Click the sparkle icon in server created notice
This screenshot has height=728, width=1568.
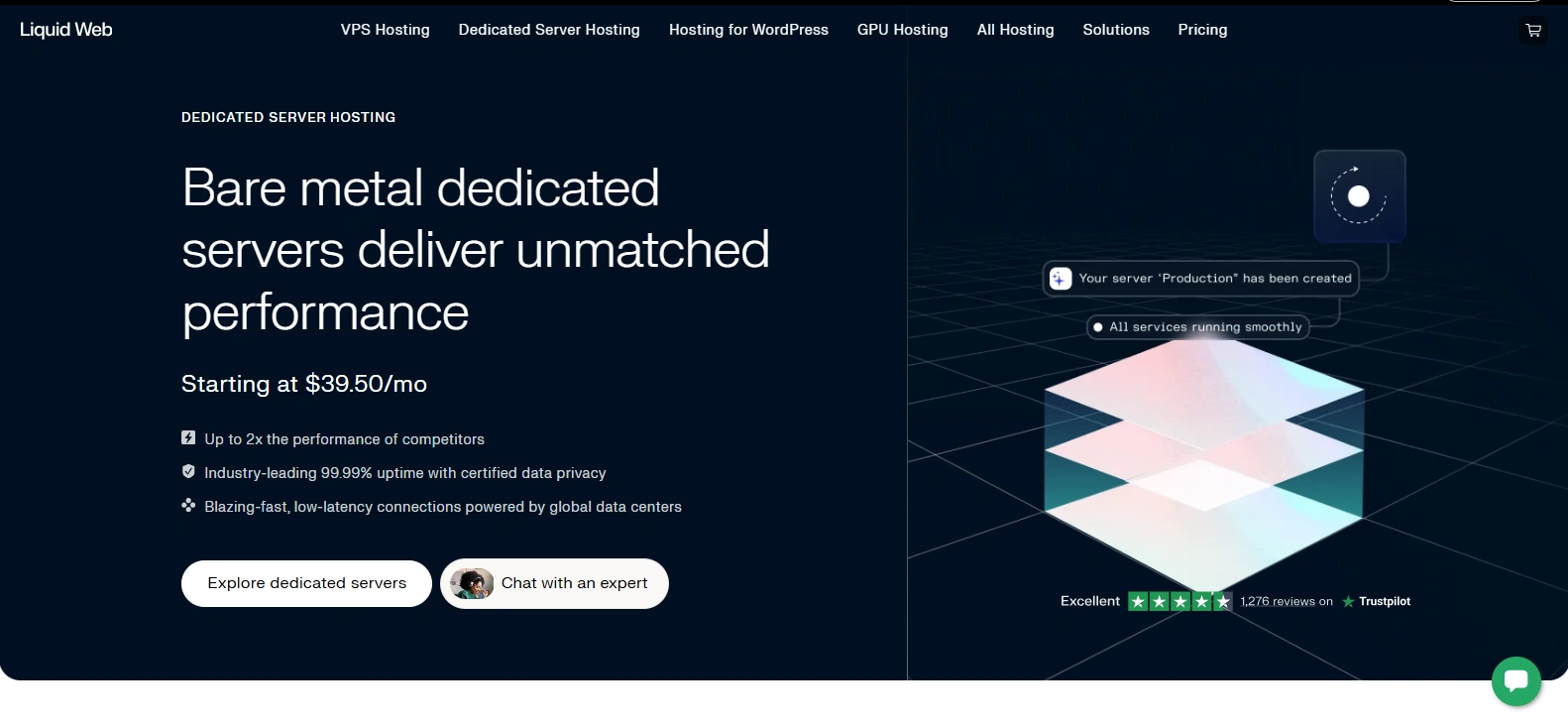[1061, 279]
